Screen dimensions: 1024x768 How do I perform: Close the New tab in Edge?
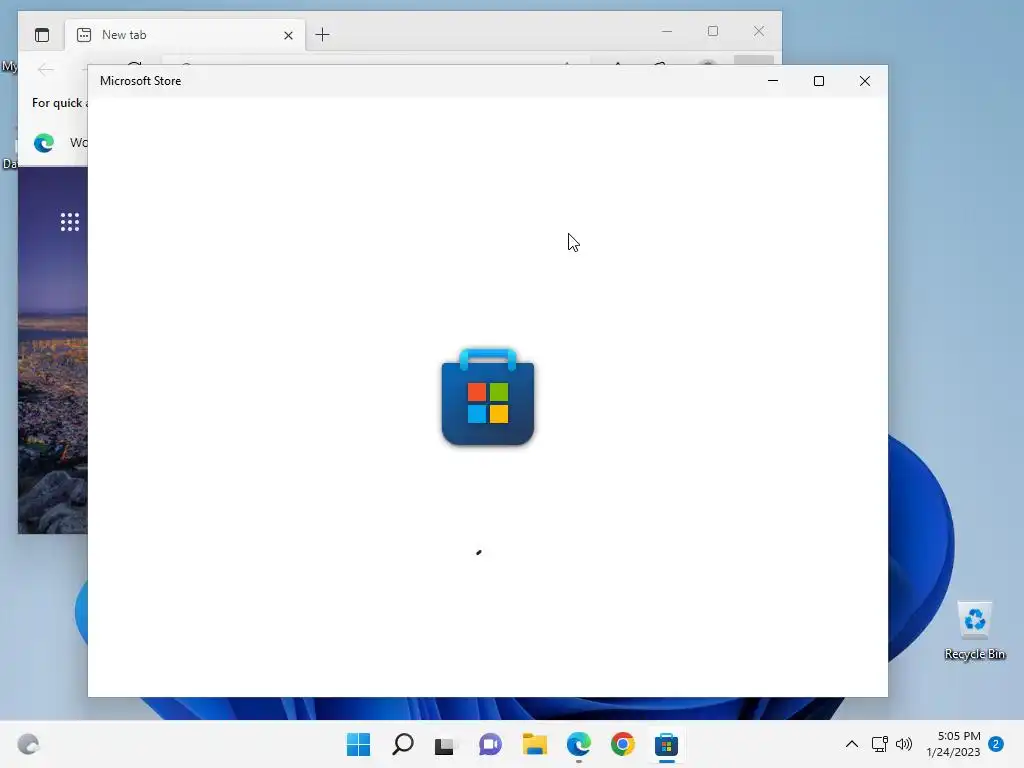288,35
